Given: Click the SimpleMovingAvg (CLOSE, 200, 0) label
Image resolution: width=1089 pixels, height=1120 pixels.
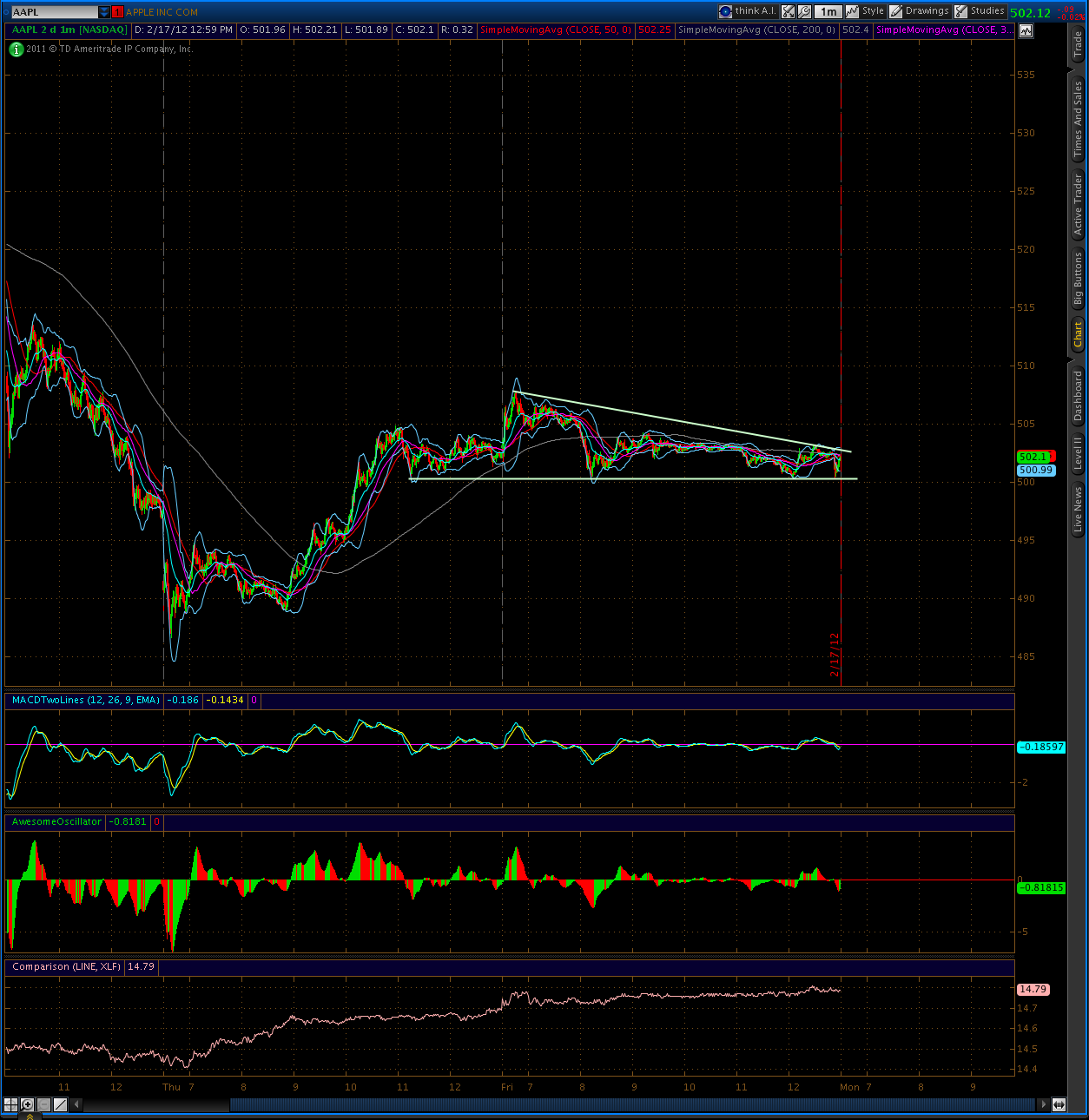Looking at the screenshot, I should (756, 30).
